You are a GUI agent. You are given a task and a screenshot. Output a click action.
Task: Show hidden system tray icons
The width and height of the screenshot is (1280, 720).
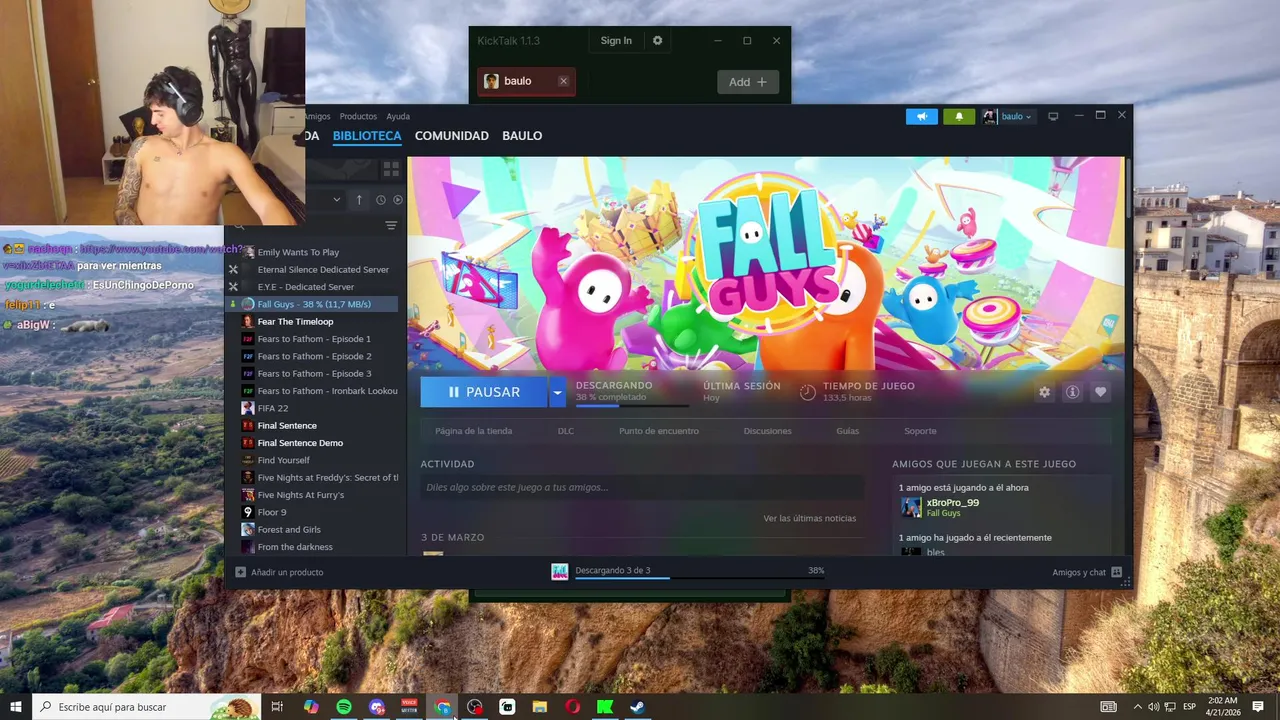tap(1137, 707)
